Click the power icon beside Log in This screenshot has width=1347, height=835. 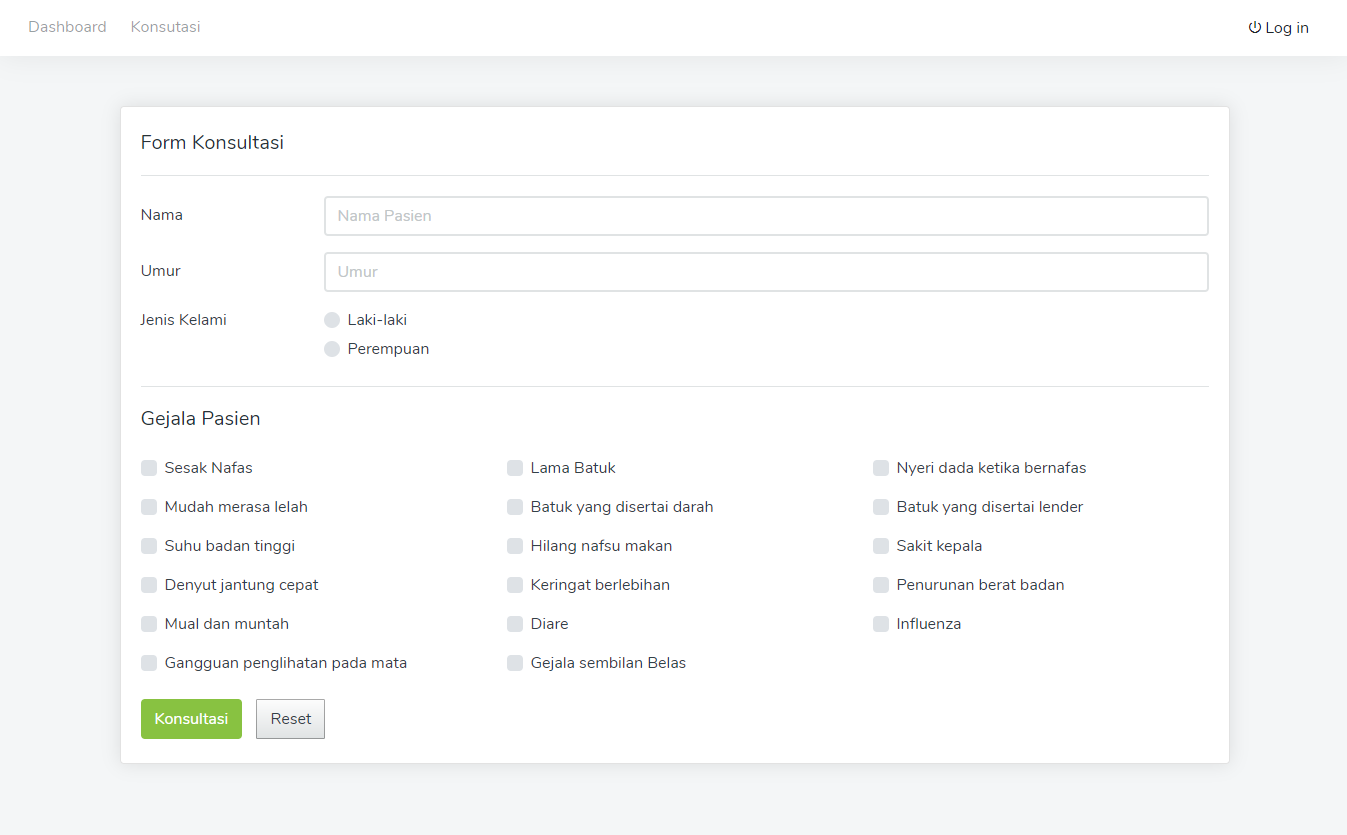(1254, 28)
